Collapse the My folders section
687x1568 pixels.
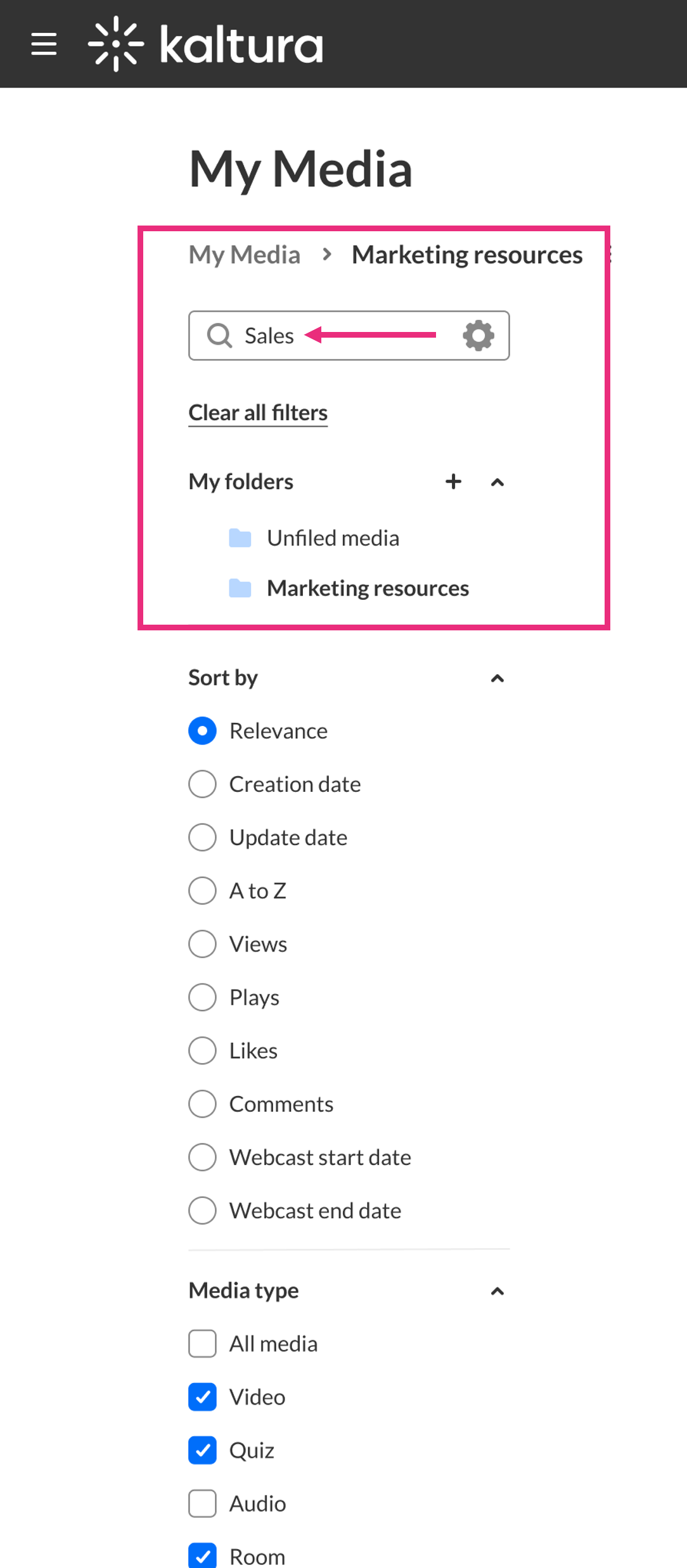(x=498, y=482)
